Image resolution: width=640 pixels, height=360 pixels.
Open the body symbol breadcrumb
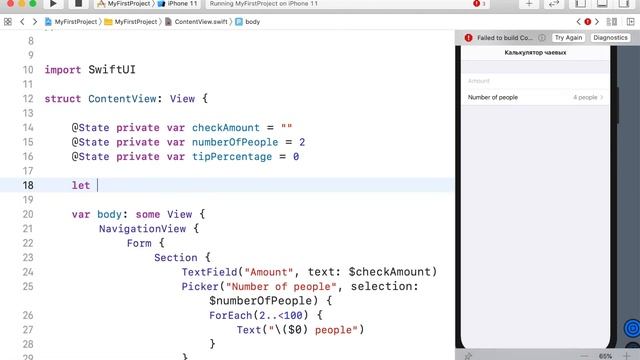point(248,22)
